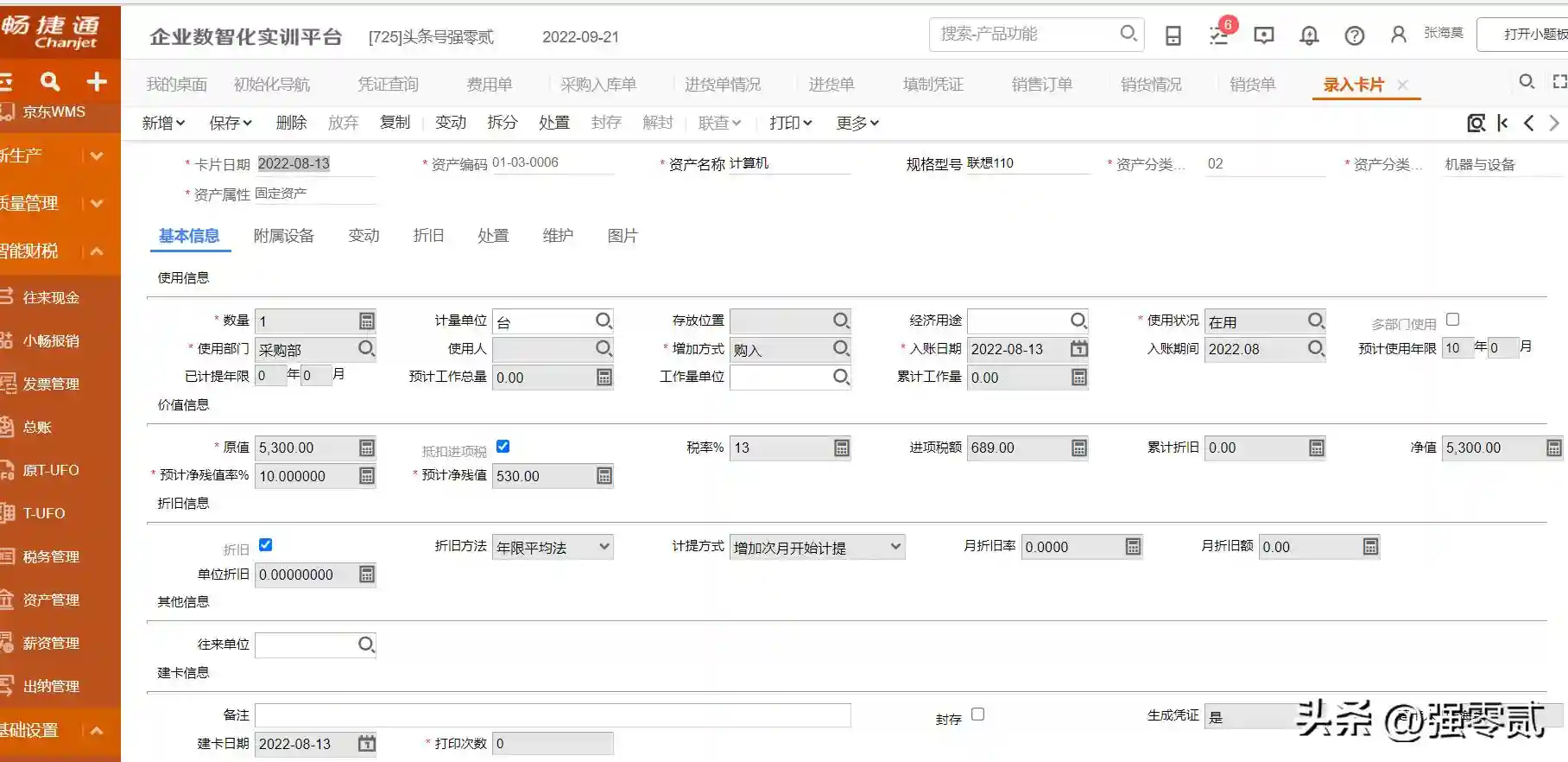Click the task list icon with badge 6
This screenshot has height=762, width=1568.
pos(1219,35)
